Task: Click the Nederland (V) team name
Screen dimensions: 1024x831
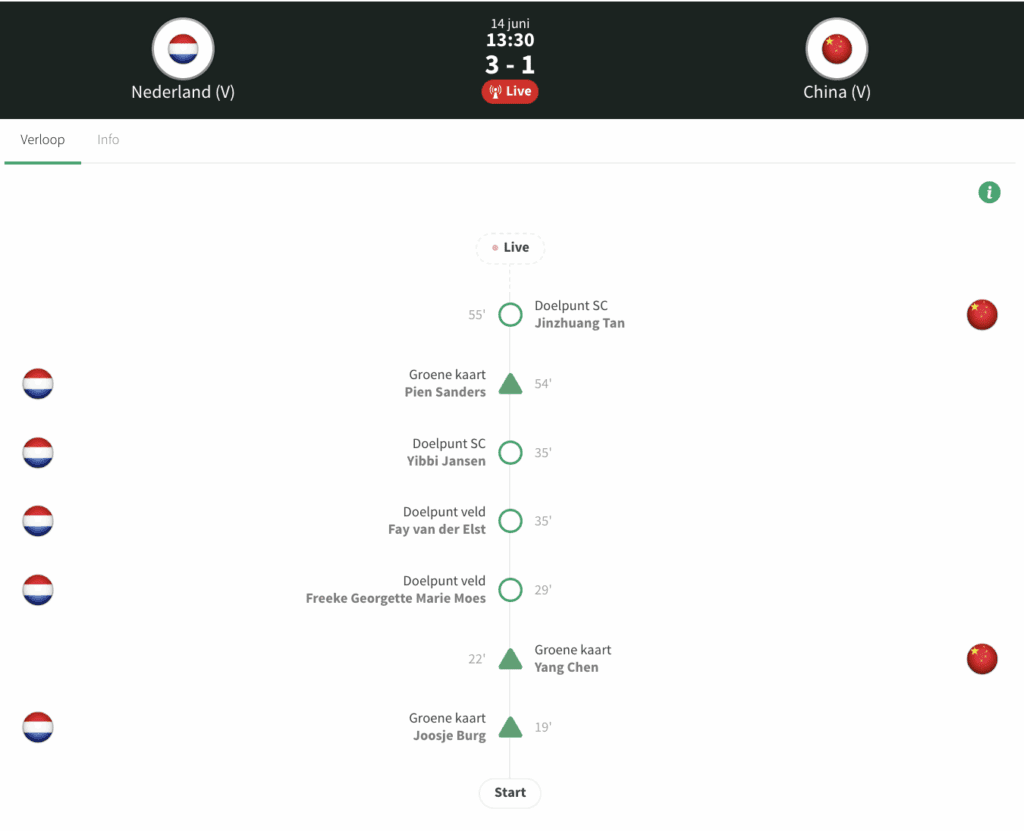Action: tap(183, 92)
